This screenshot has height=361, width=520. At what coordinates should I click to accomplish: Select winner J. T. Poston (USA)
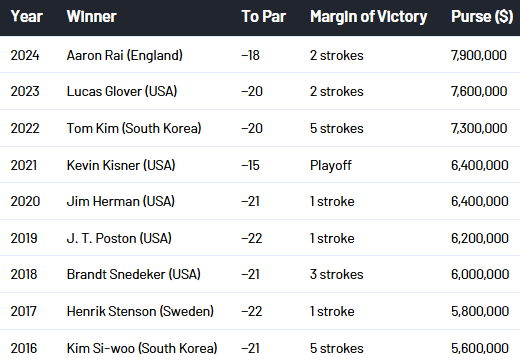pos(119,238)
